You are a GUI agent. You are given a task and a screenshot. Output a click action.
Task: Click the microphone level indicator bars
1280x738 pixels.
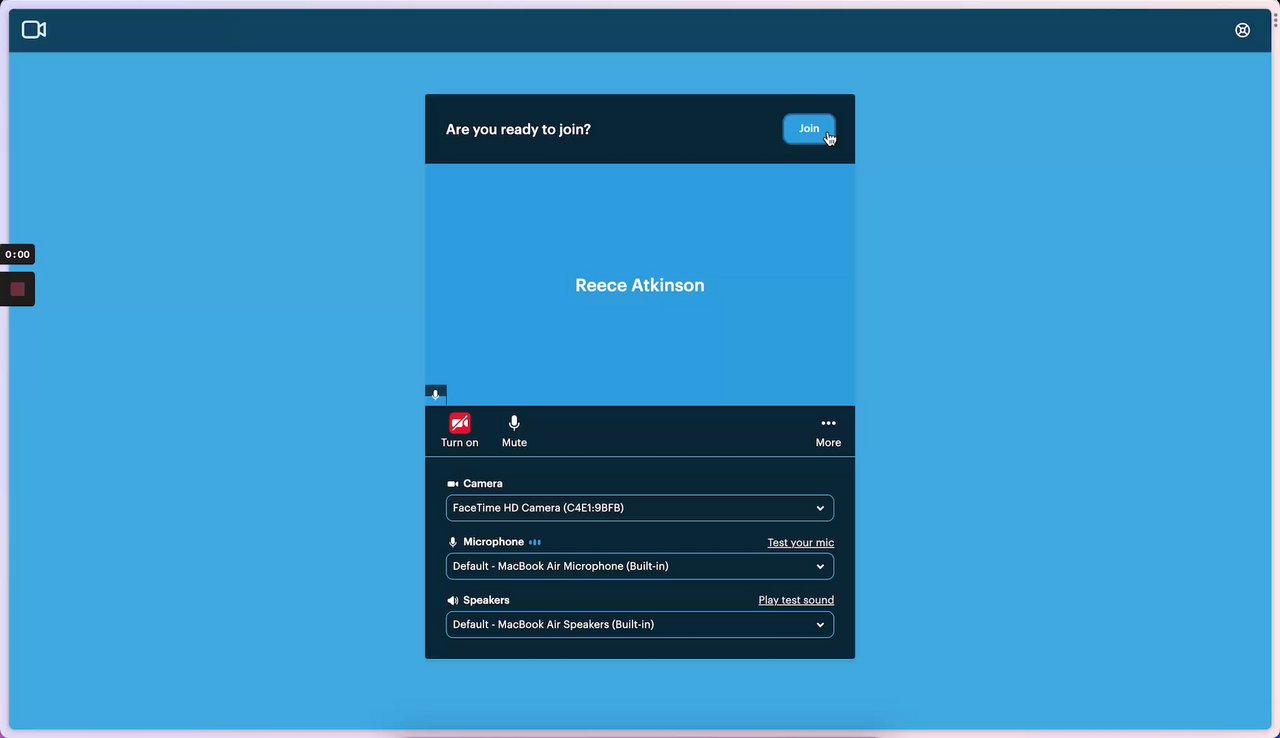coord(535,542)
